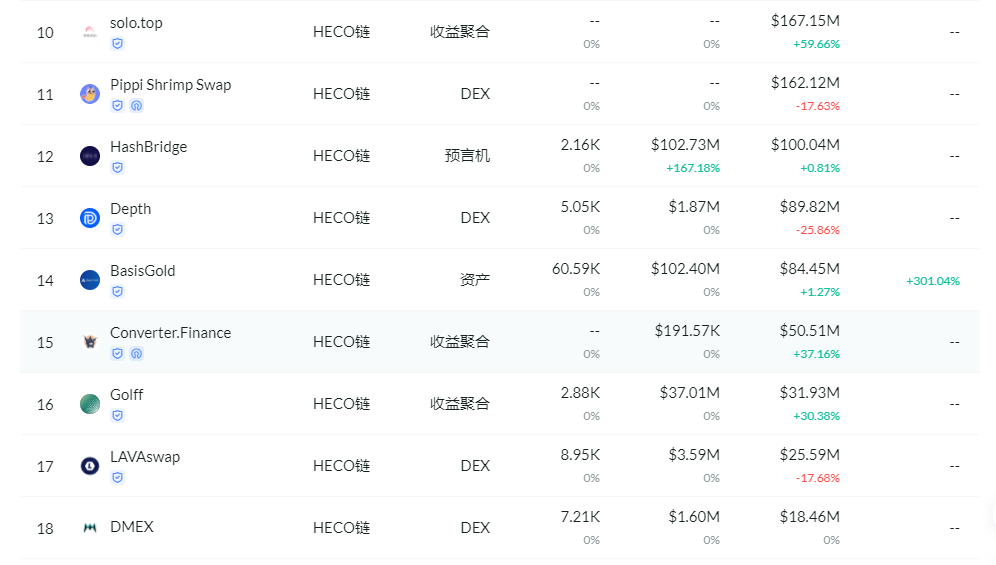Click the solo.top project logo

coord(90,32)
